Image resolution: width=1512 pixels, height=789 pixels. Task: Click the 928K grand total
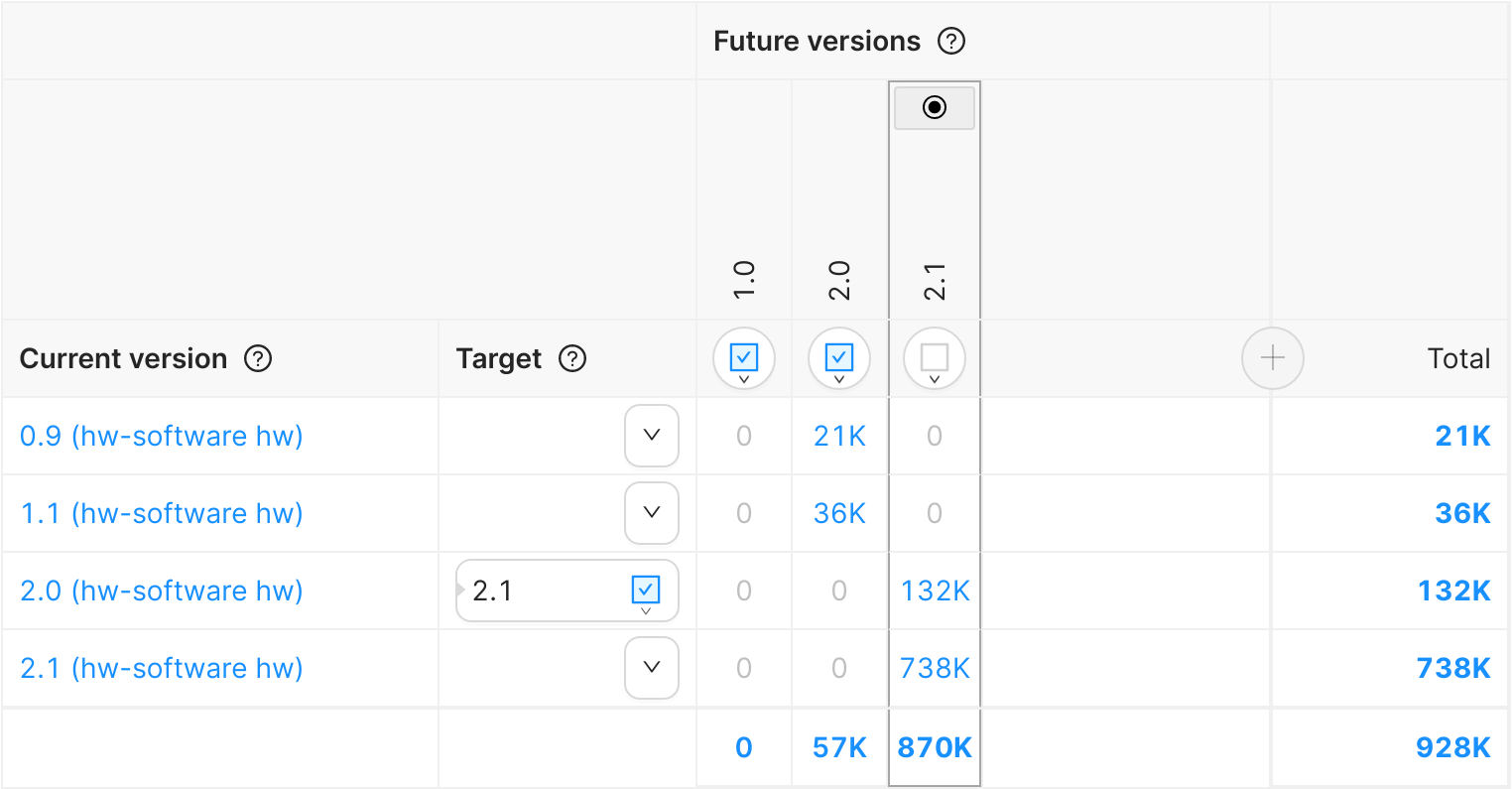(x=1452, y=747)
